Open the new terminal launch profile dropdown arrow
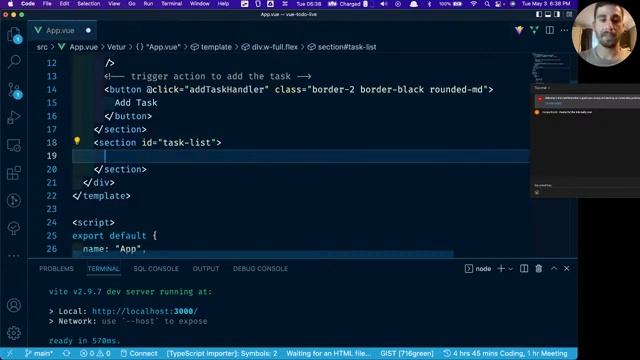640x360 pixels. pos(511,269)
